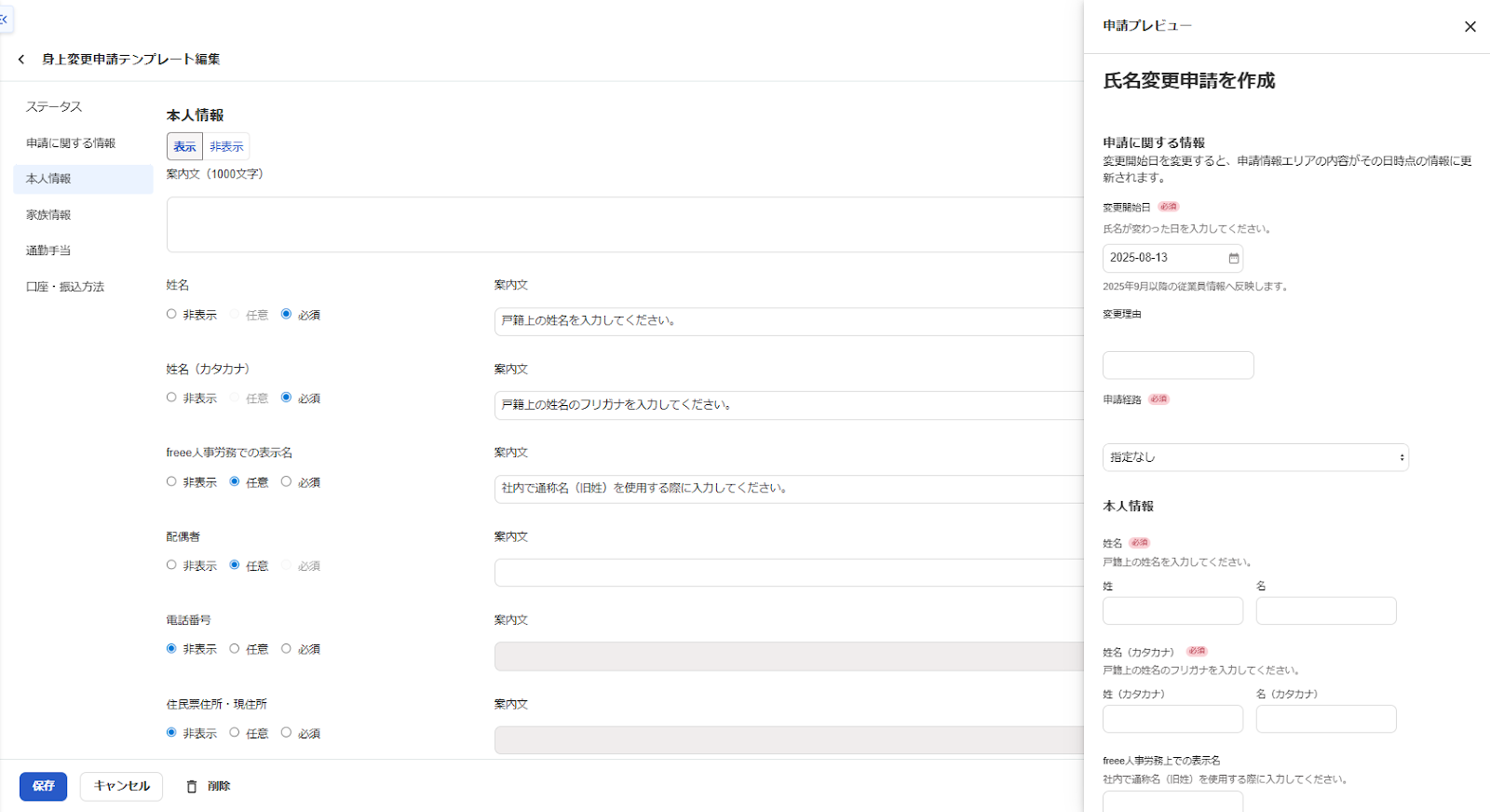Click the 身上変更申請テンプレート編集 page title
Image resolution: width=1490 pixels, height=812 pixels.
tap(130, 60)
